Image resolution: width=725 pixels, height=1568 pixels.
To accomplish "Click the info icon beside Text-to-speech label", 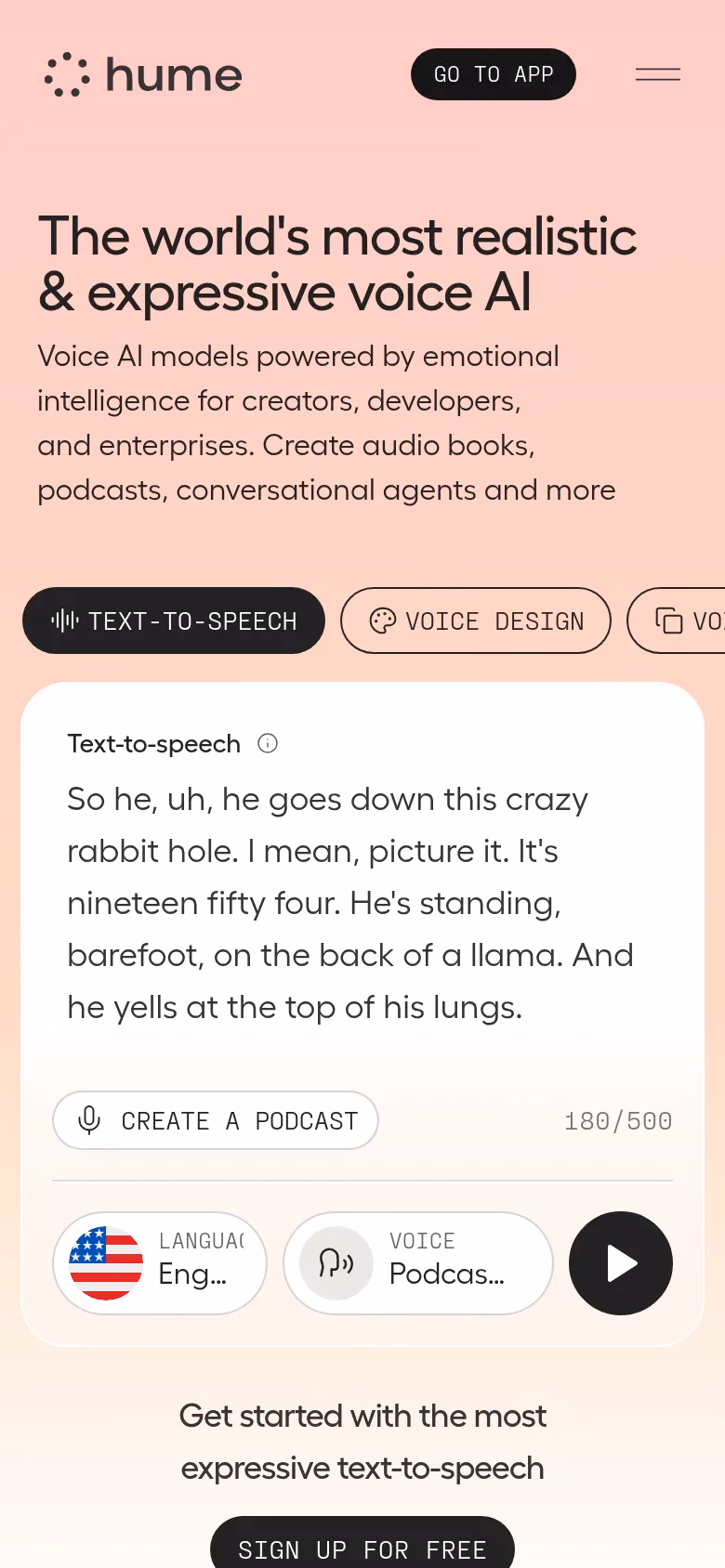I will (x=267, y=743).
